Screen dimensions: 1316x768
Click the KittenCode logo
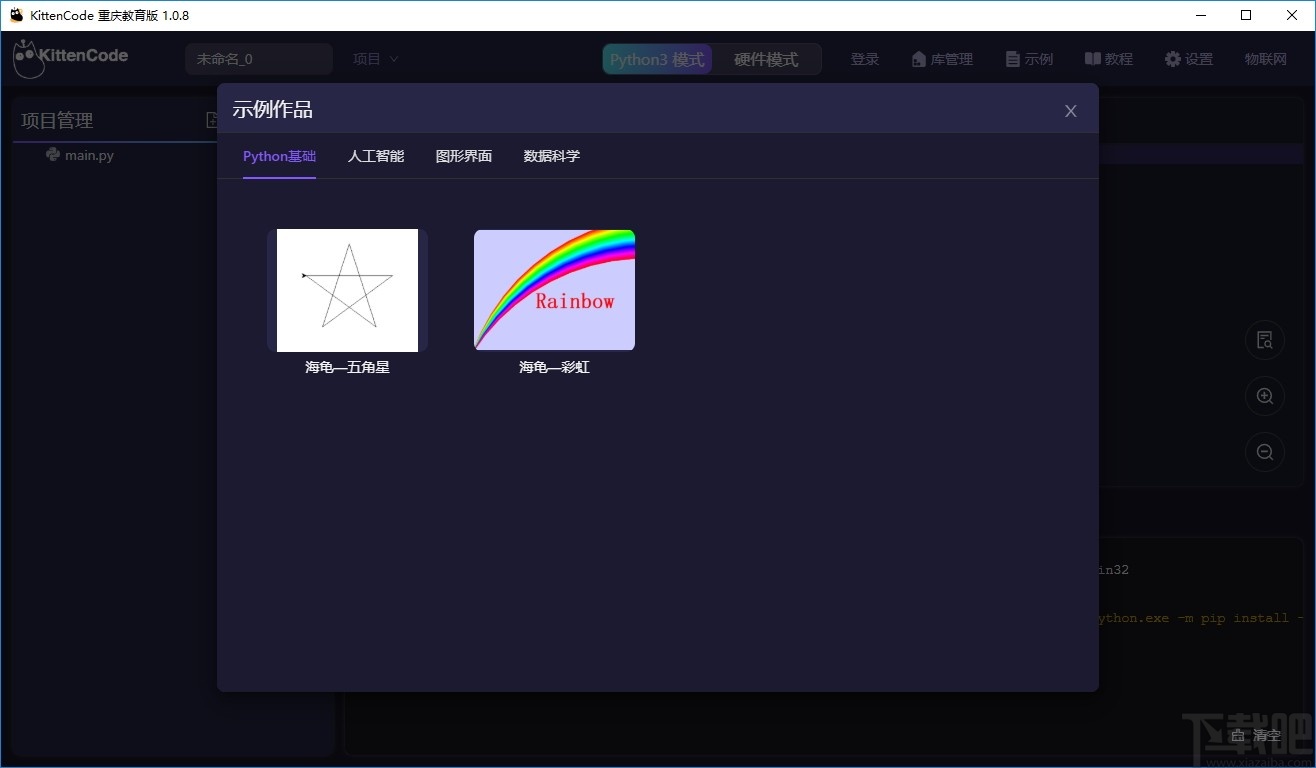[70, 58]
